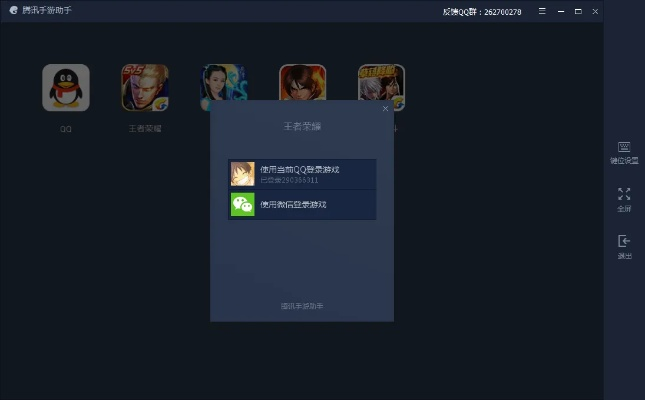The height and width of the screenshot is (400, 645).
Task: Open the fighter game icon with flames
Action: (302, 82)
